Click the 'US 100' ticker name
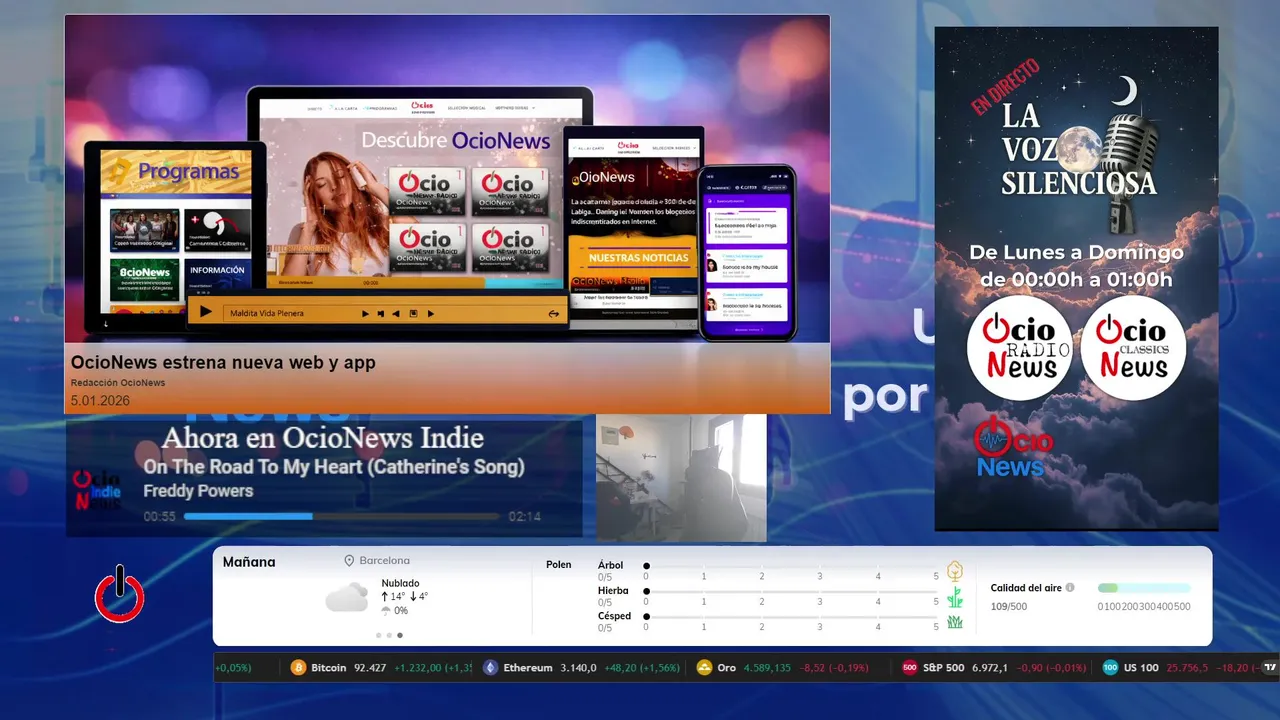The width and height of the screenshot is (1280, 720). (1141, 668)
